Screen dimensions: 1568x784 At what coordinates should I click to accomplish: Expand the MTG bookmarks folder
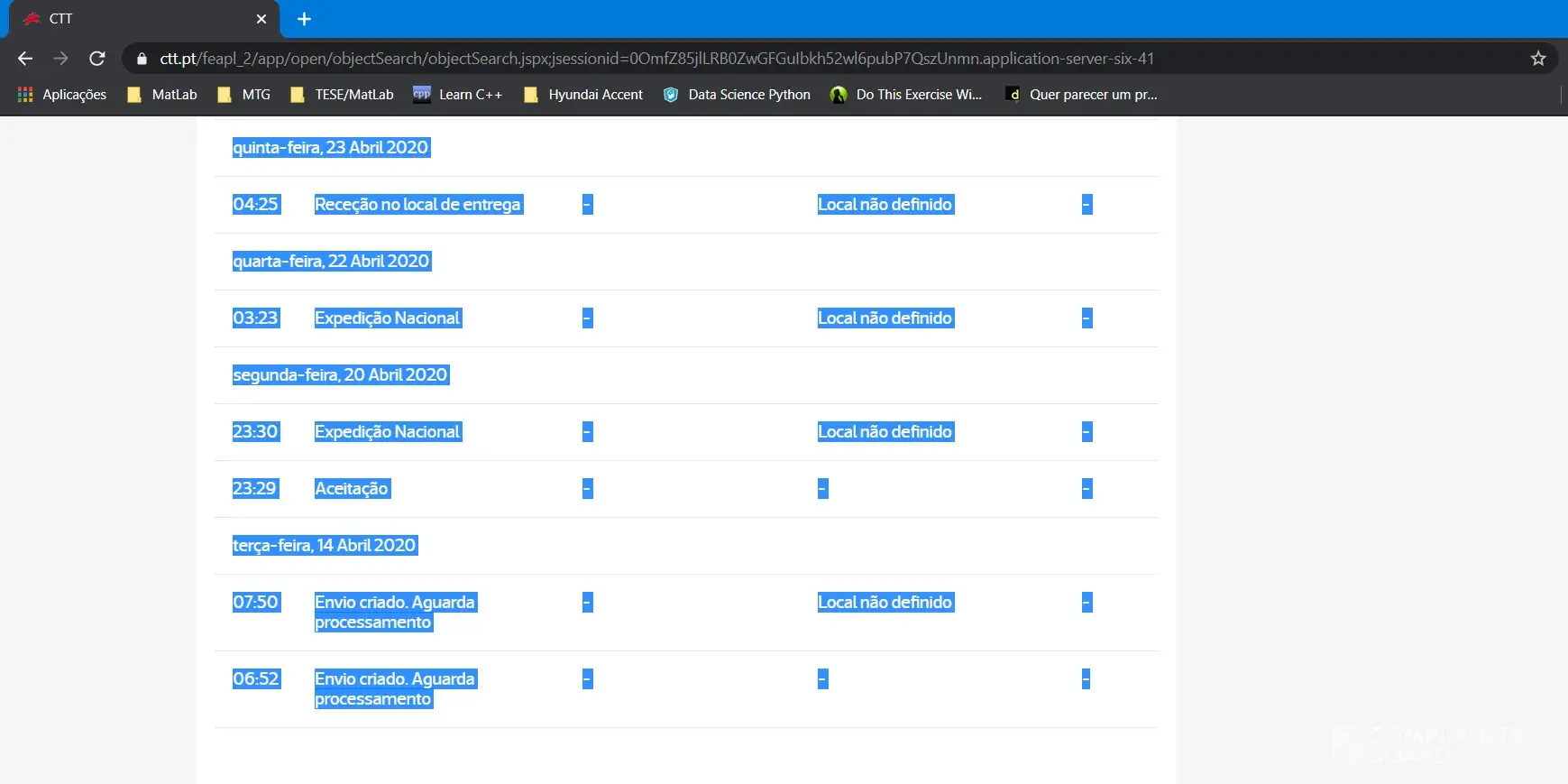point(244,95)
